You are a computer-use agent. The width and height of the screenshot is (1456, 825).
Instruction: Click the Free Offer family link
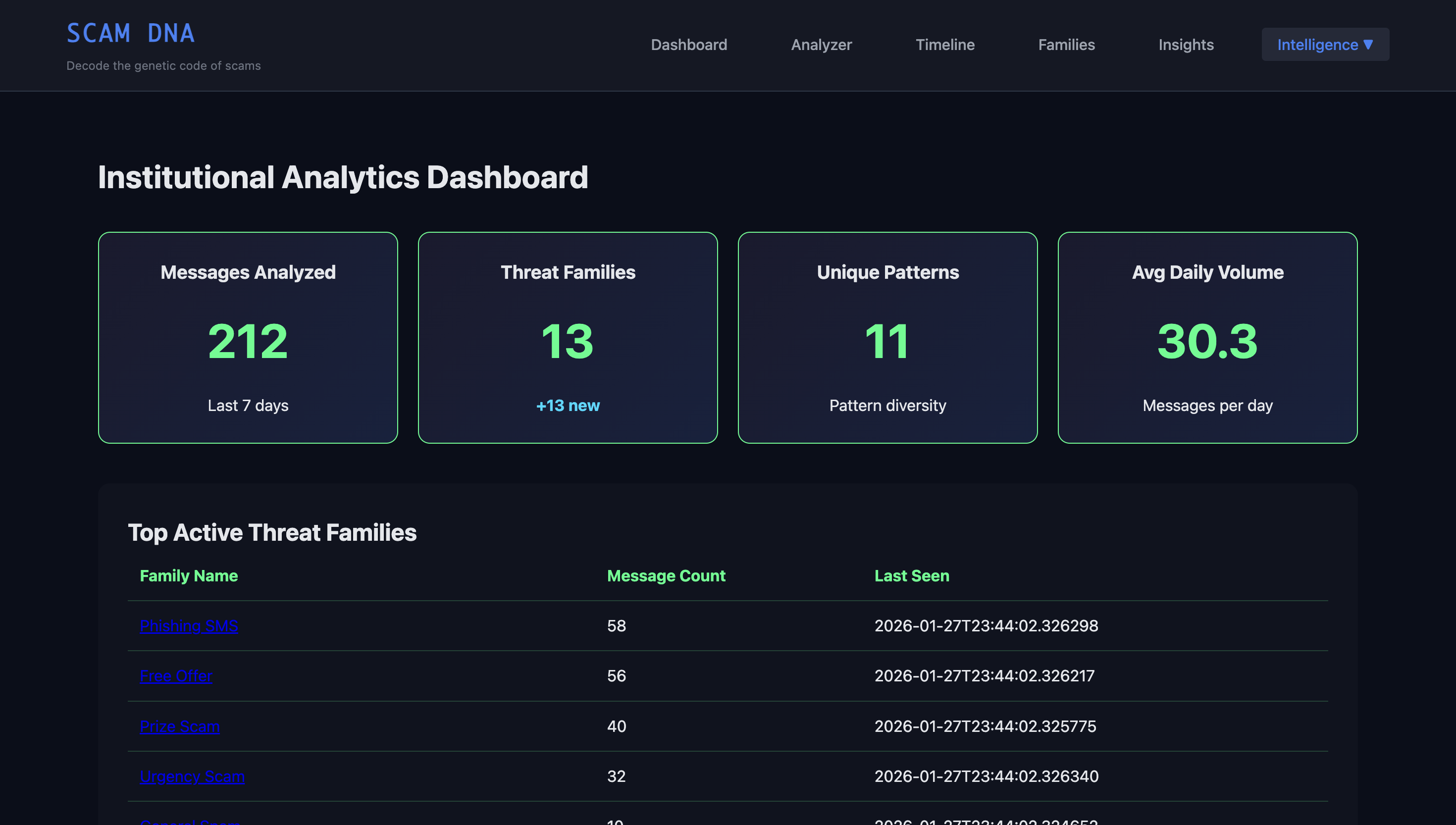[176, 675]
